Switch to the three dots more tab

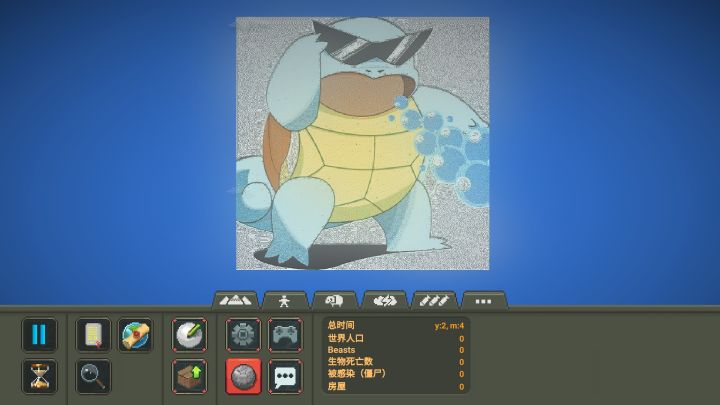click(484, 300)
